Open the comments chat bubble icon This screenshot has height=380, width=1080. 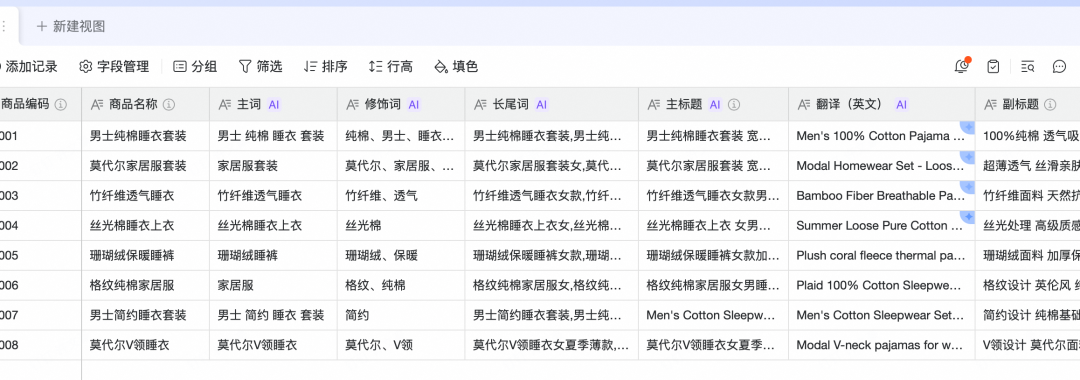pyautogui.click(x=1059, y=67)
